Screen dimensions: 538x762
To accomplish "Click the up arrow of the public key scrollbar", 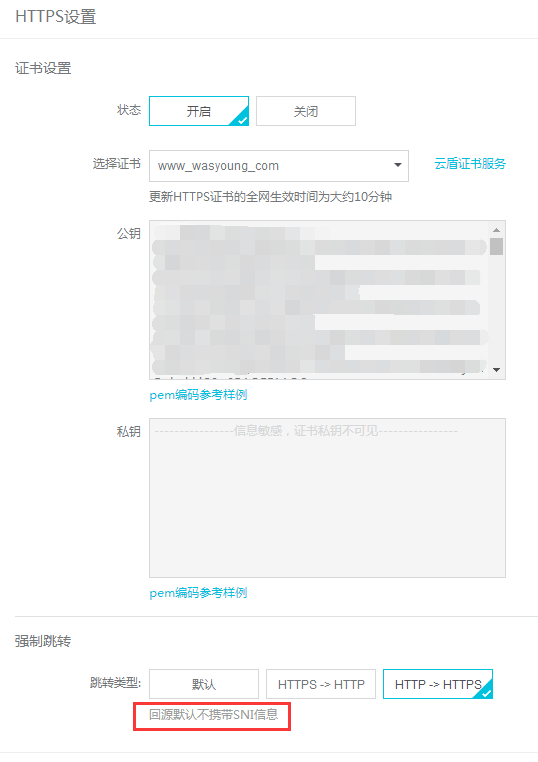I will [496, 230].
